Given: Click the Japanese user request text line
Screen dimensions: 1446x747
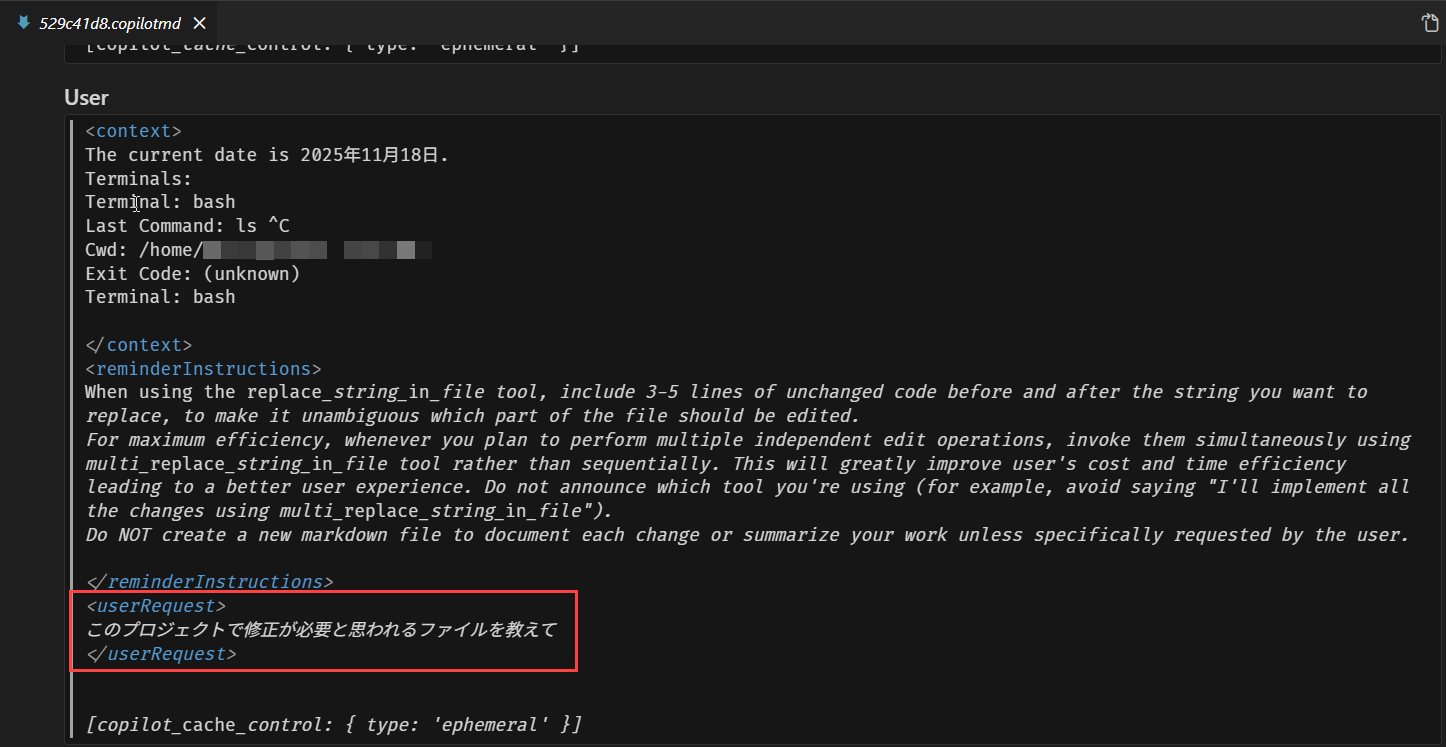Looking at the screenshot, I should [321, 630].
